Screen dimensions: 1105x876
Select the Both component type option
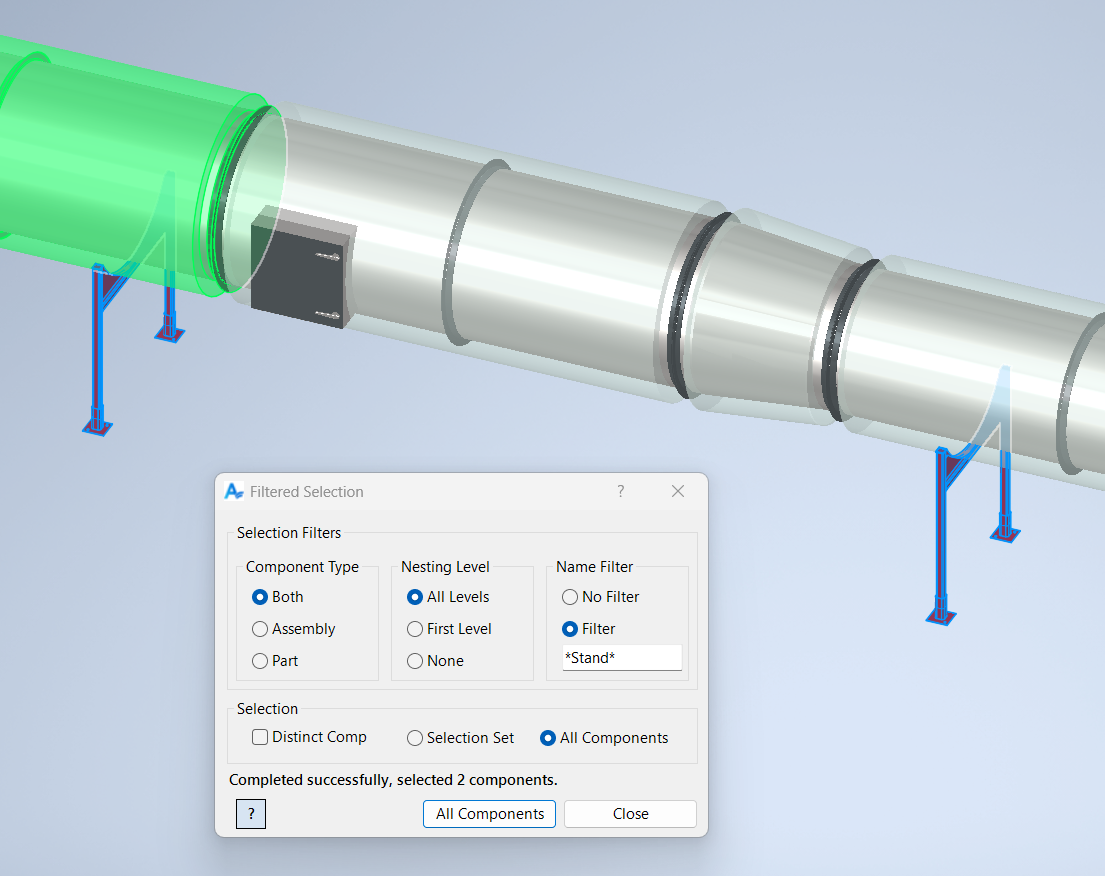coord(260,597)
